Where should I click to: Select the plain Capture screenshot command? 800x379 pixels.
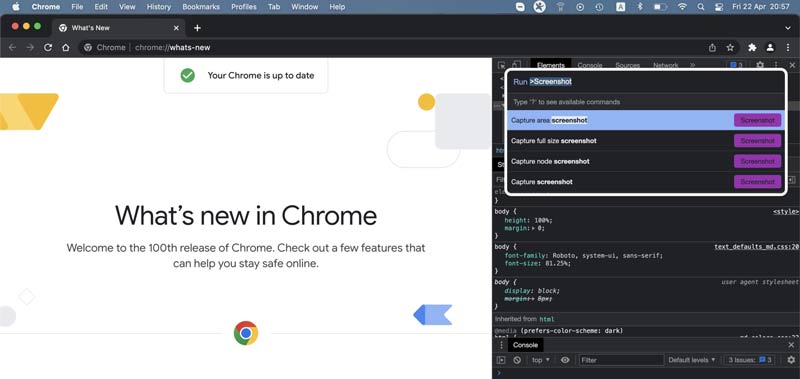pyautogui.click(x=645, y=182)
